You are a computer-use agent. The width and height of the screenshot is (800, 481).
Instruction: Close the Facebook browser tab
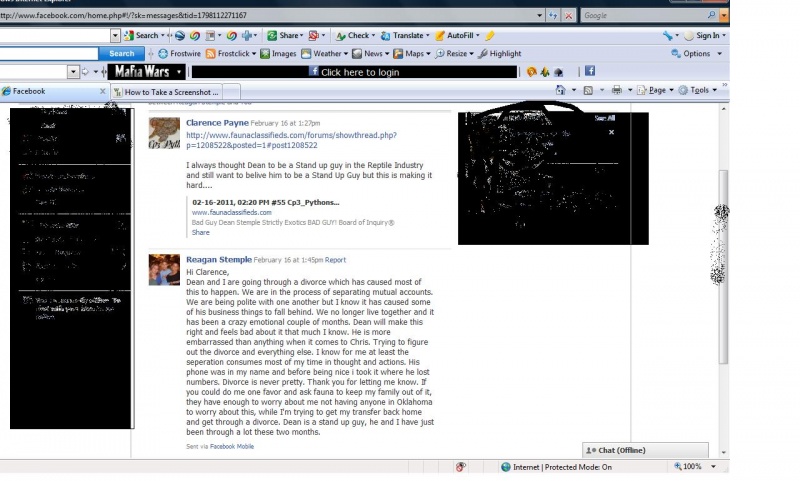[x=102, y=91]
